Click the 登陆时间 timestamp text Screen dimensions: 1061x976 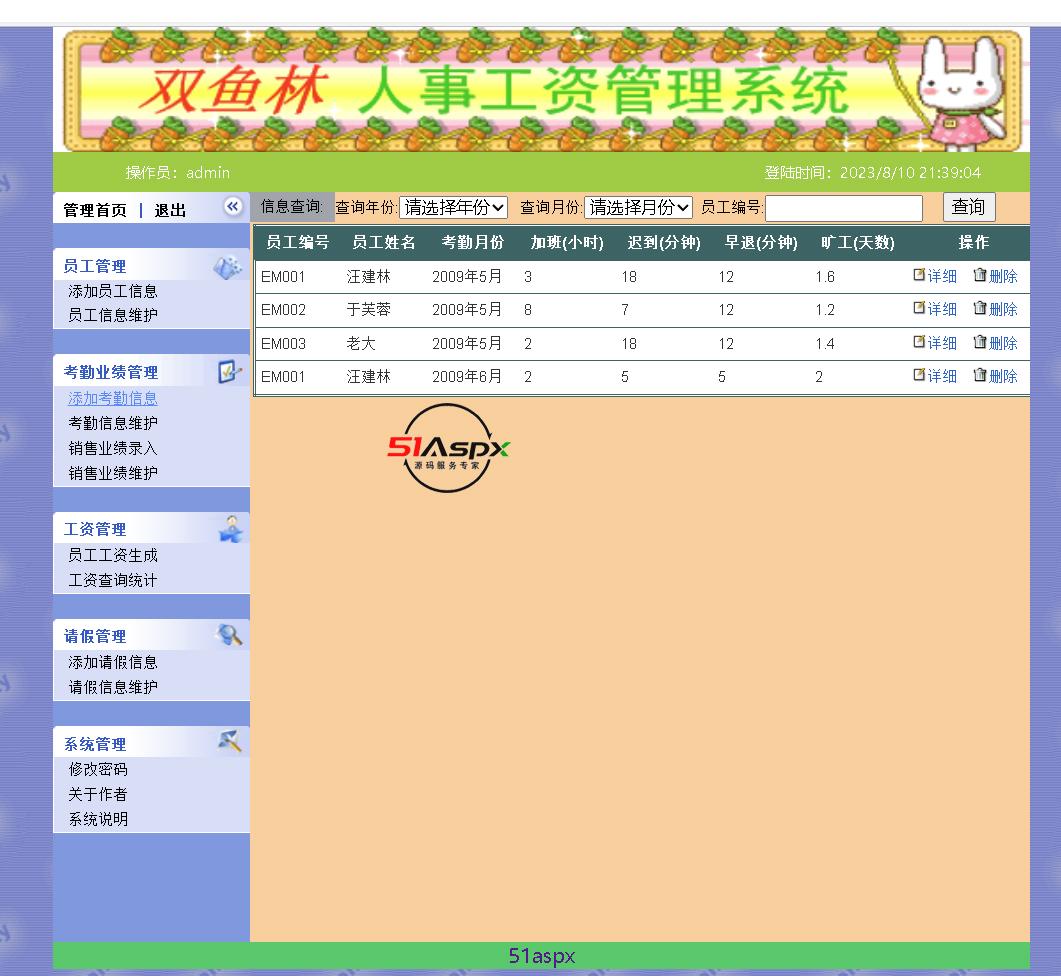tap(873, 173)
